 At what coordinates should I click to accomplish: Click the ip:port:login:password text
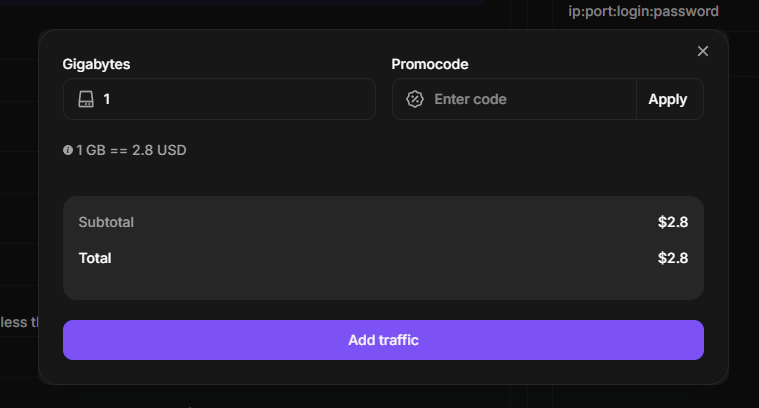643,12
